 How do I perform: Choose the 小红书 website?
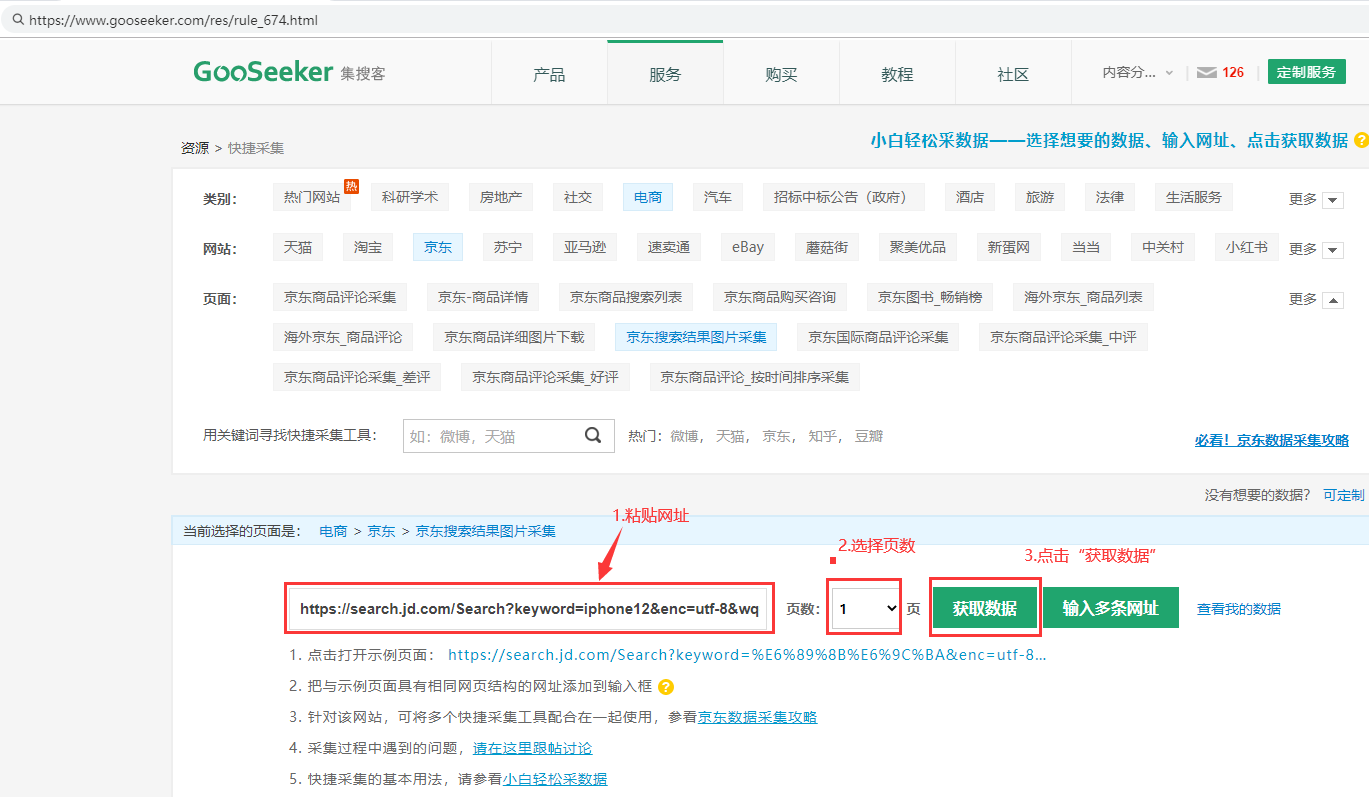1247,247
